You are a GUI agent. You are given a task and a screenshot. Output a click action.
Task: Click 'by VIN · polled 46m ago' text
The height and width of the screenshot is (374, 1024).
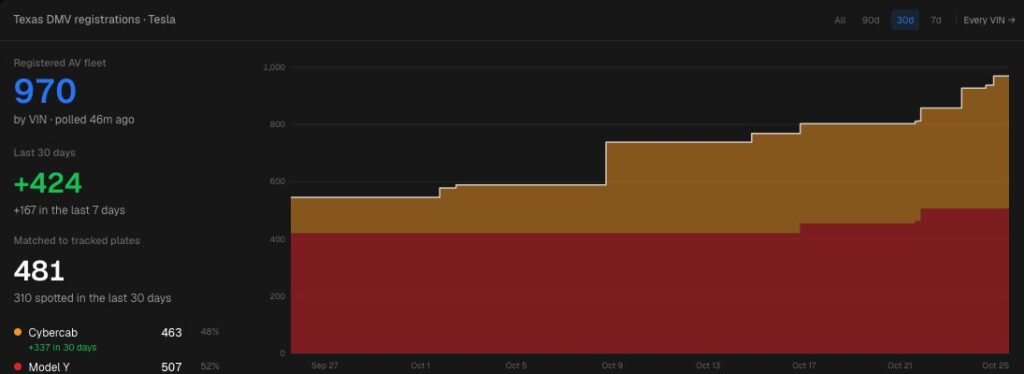coord(74,119)
